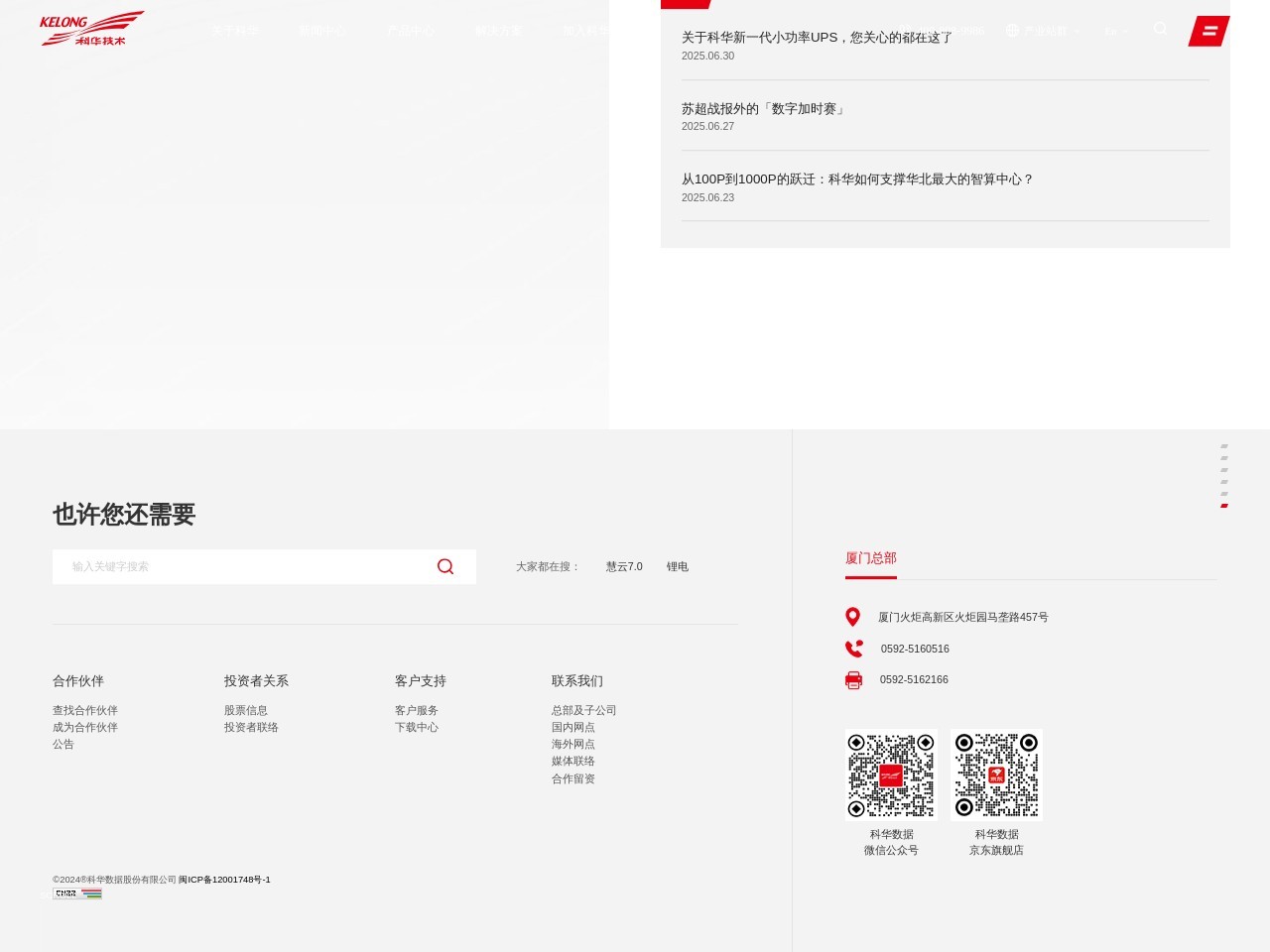Open the 投资者联络 link
1270x952 pixels.
(251, 728)
